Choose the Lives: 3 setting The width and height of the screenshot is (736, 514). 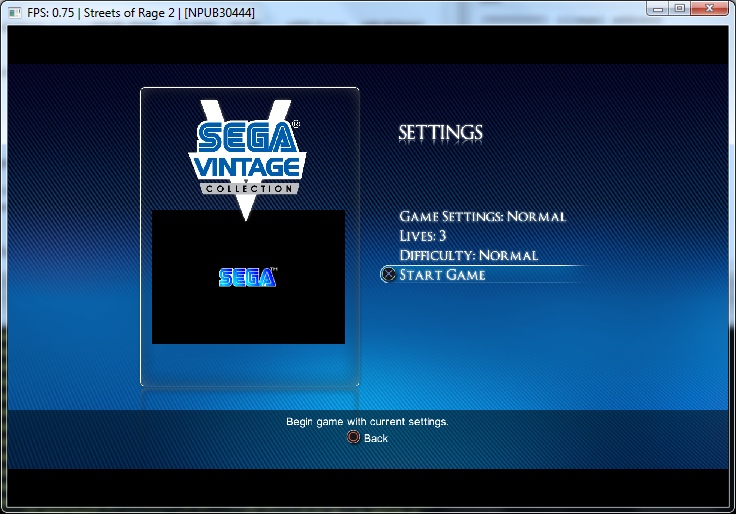tap(422, 236)
